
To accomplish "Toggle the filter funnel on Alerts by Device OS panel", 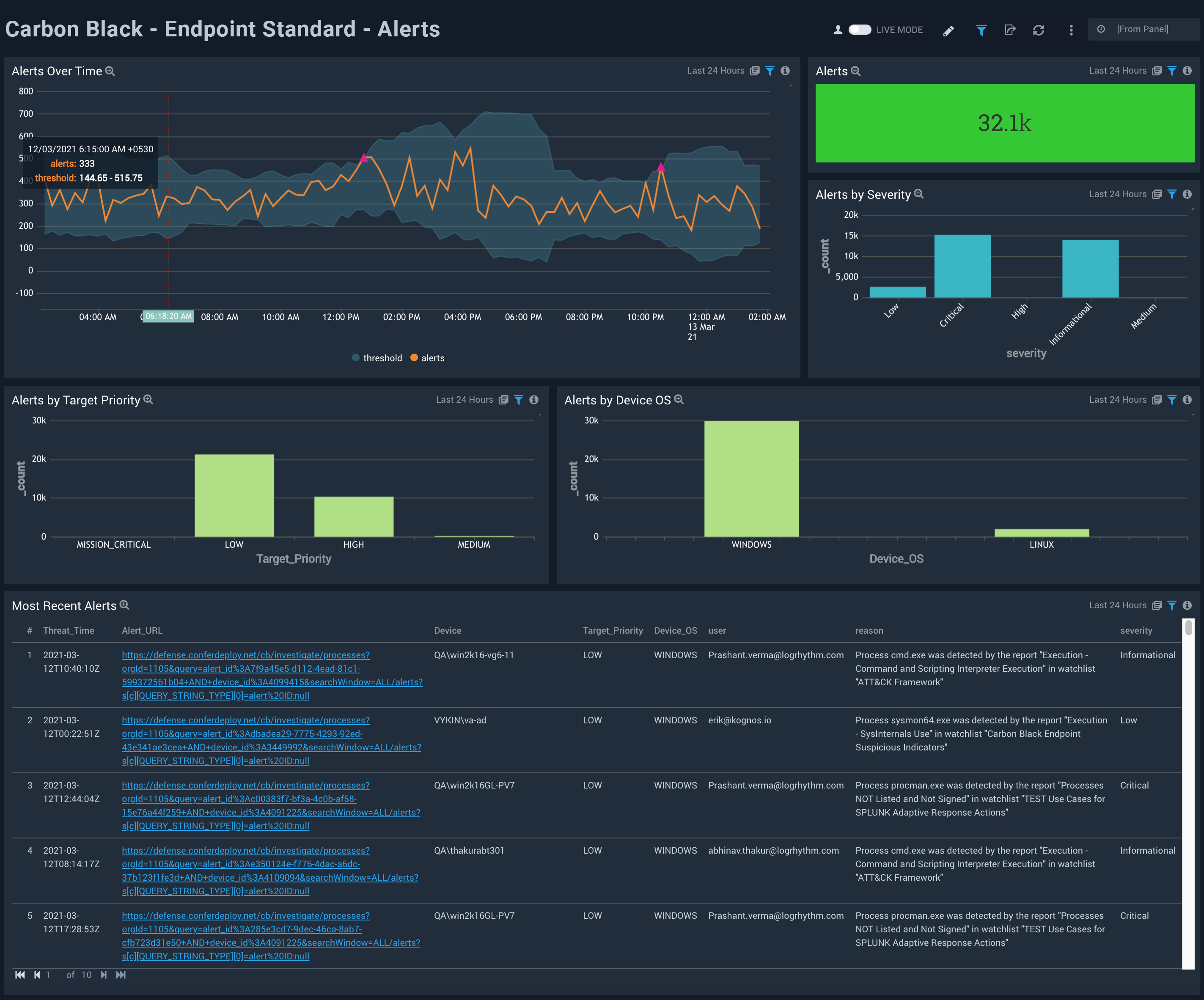I will (1171, 400).
